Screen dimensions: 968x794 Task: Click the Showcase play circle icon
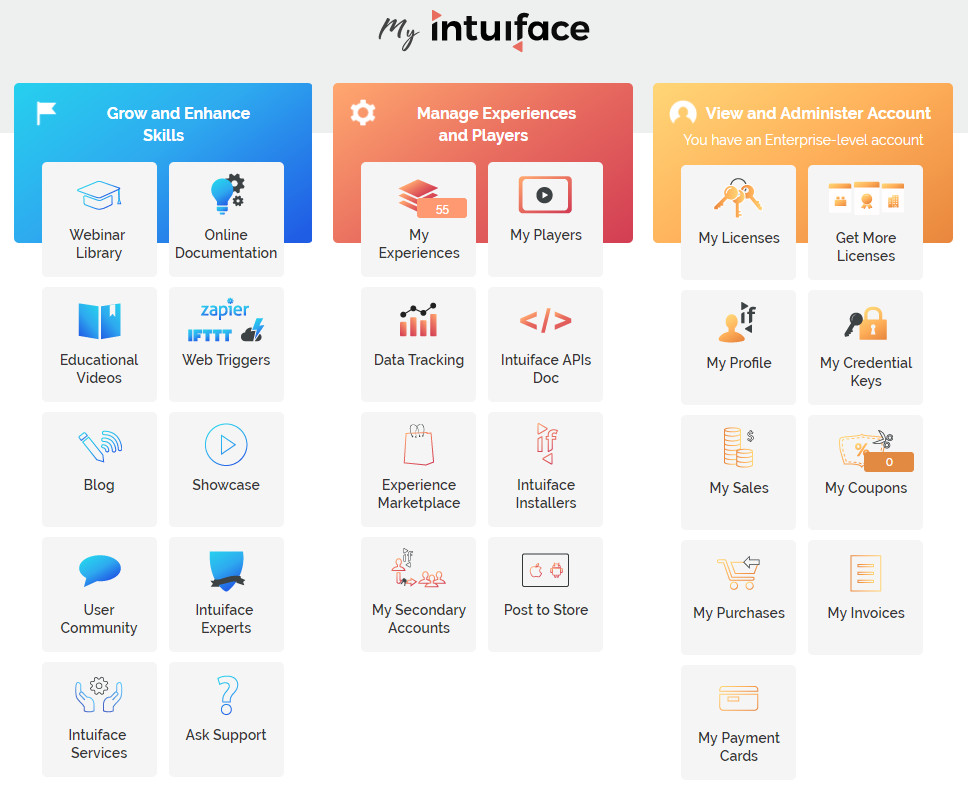(226, 445)
